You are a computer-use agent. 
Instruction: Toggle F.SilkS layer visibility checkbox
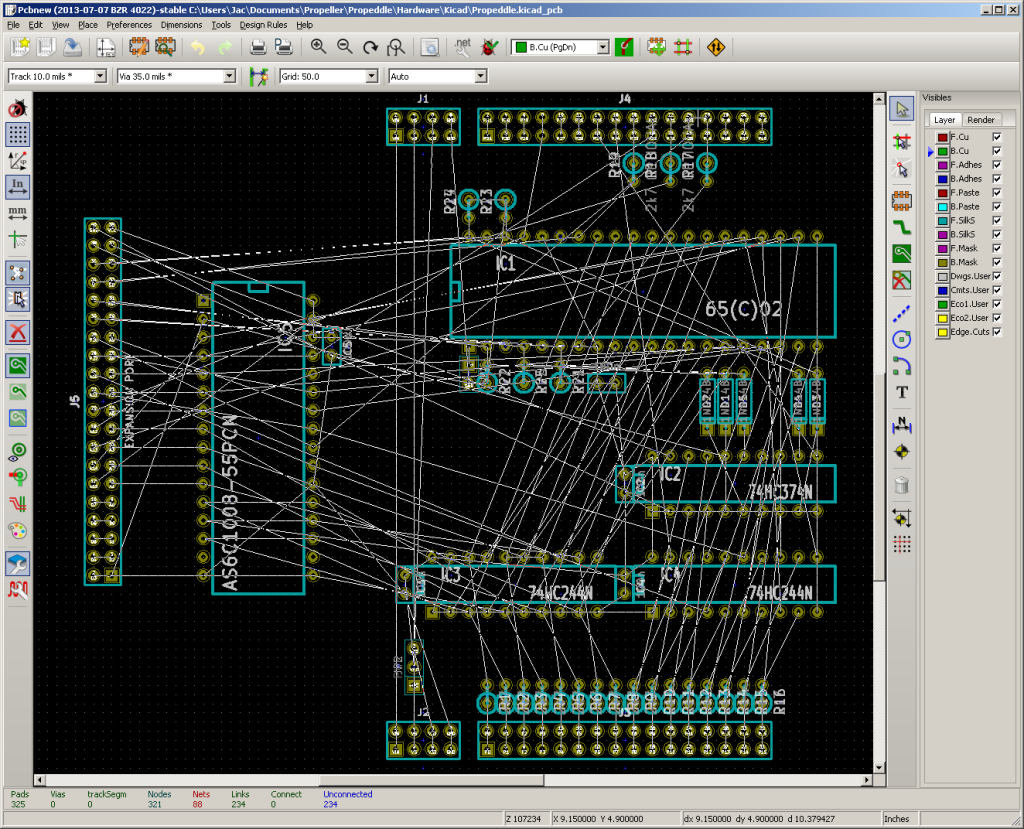click(x=997, y=220)
